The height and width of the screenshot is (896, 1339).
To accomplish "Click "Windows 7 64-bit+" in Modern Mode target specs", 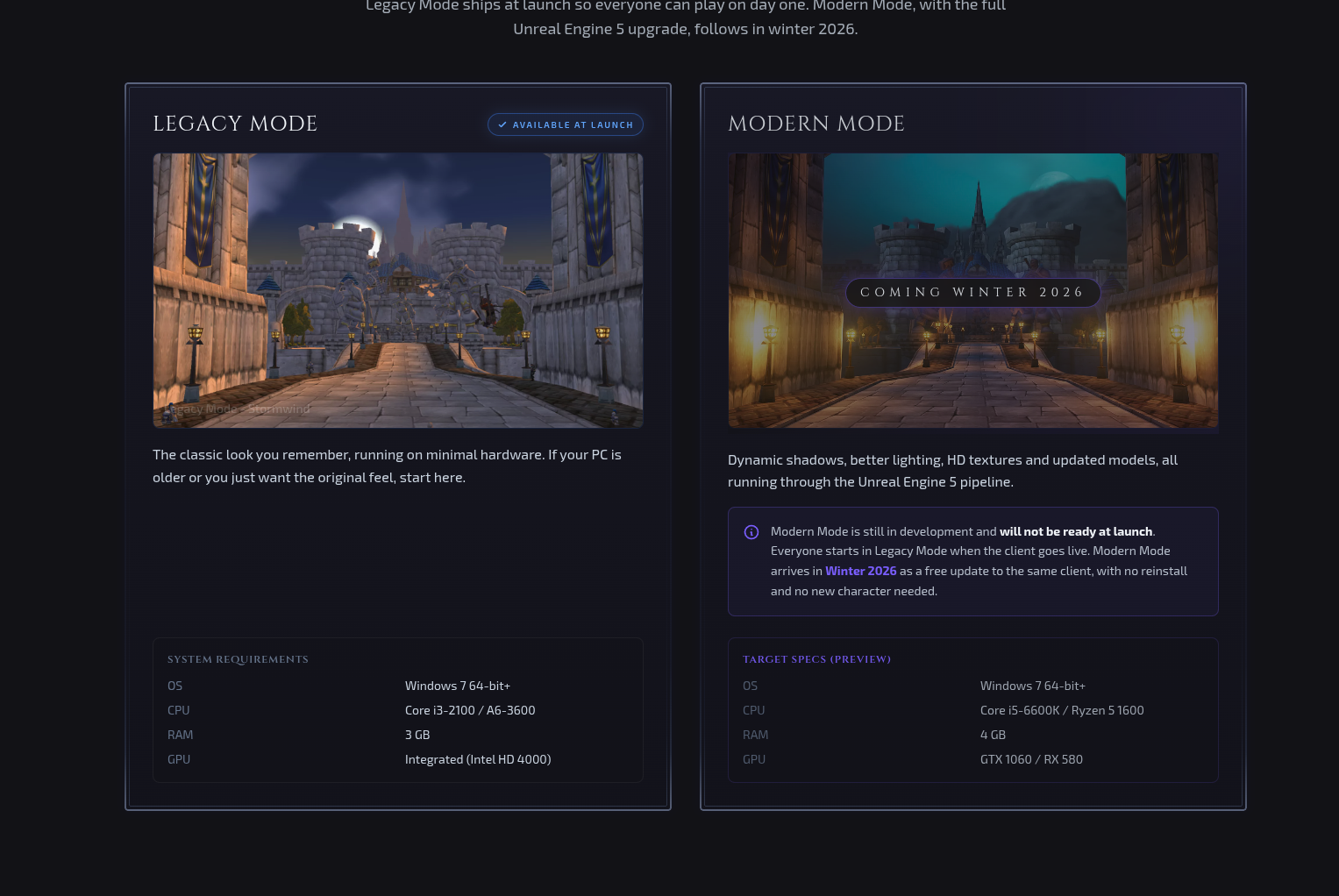I will click(1033, 686).
